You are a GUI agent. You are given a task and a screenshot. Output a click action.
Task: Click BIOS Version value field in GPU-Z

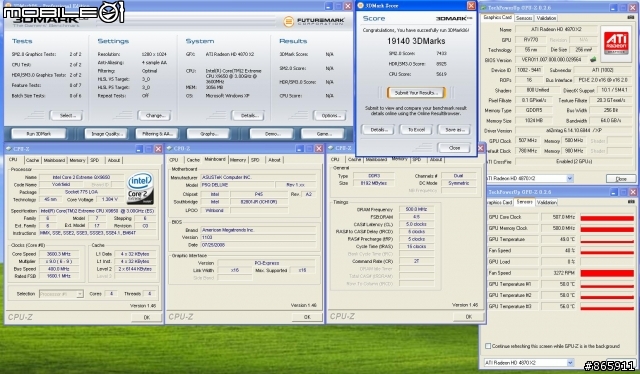click(x=552, y=60)
